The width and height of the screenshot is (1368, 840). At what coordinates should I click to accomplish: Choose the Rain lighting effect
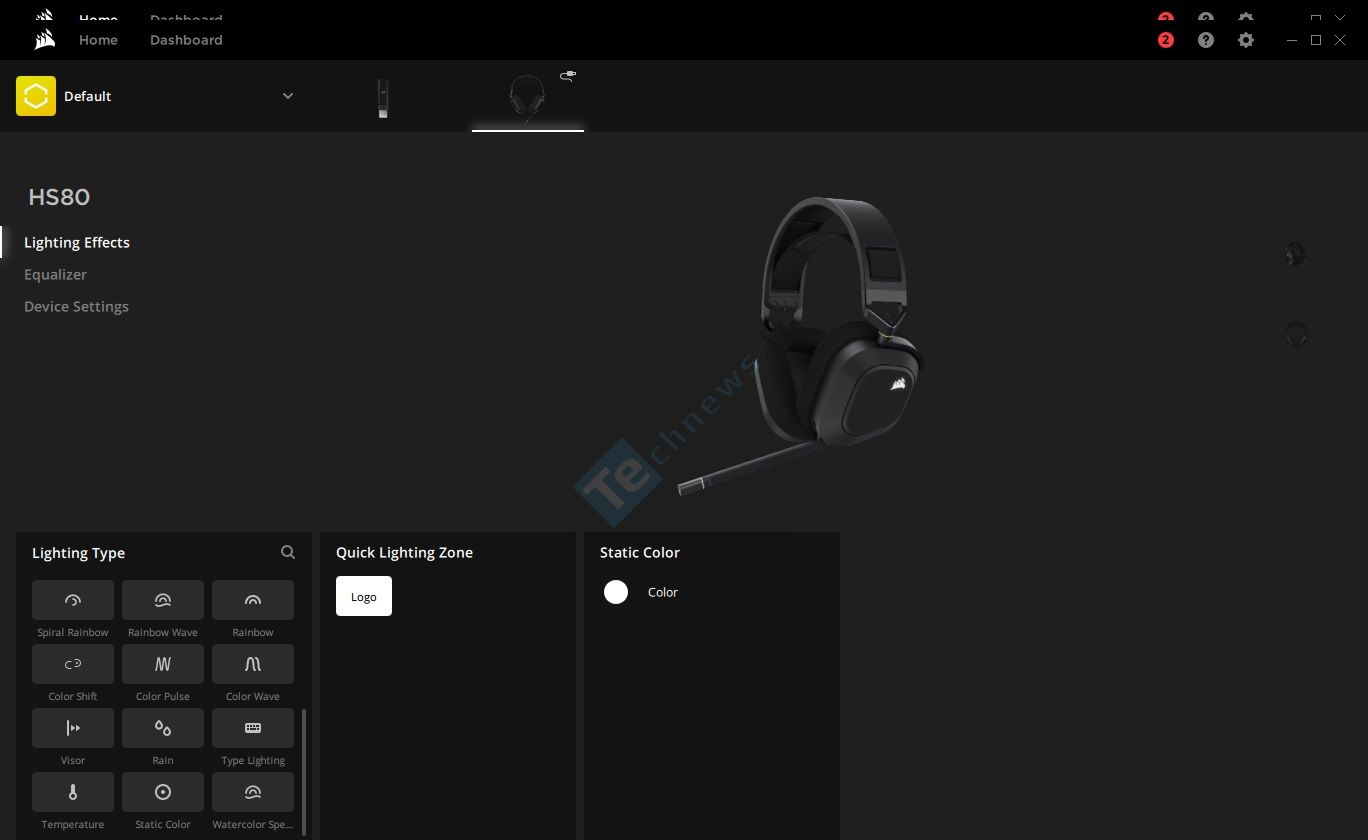coord(163,728)
